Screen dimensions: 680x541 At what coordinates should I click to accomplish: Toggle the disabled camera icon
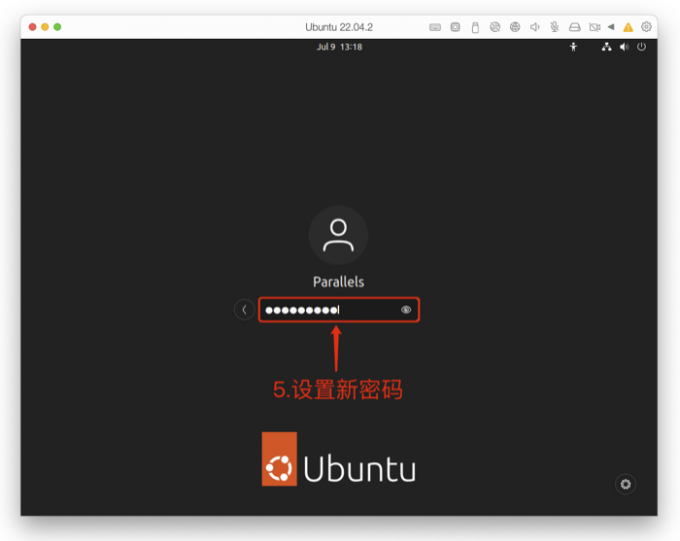point(595,27)
